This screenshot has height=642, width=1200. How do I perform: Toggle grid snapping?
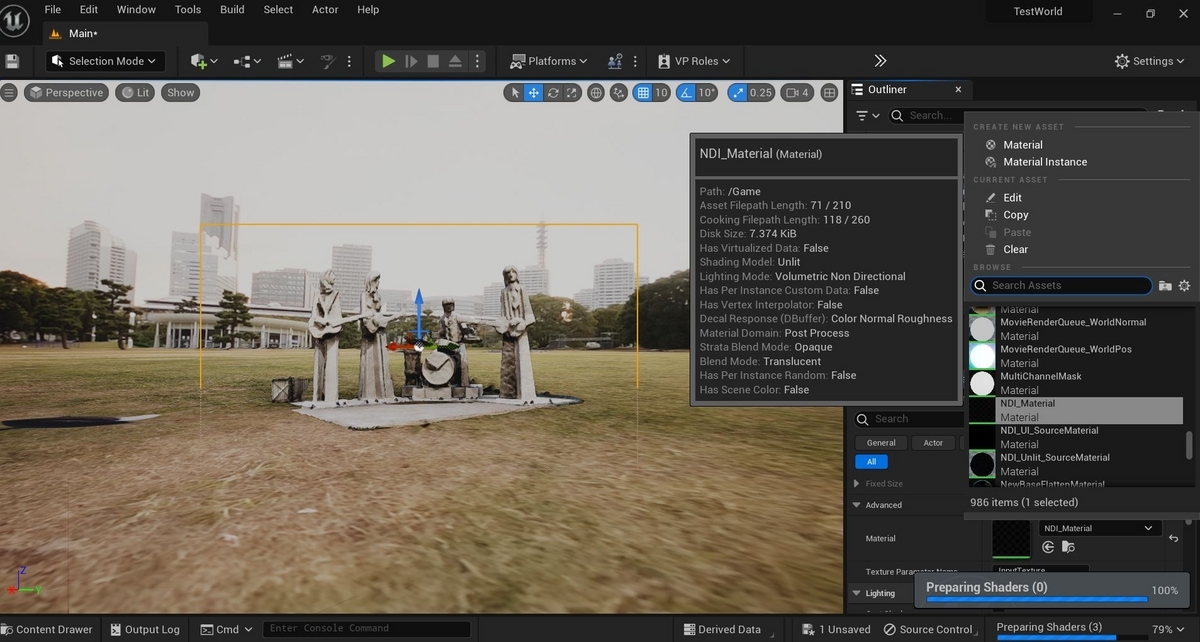pyautogui.click(x=643, y=93)
